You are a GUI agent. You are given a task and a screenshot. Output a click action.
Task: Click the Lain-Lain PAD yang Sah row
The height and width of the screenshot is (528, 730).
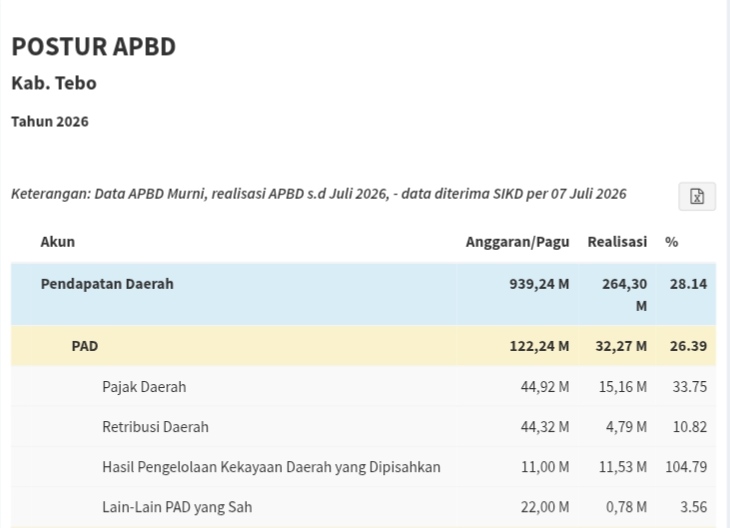[363, 507]
